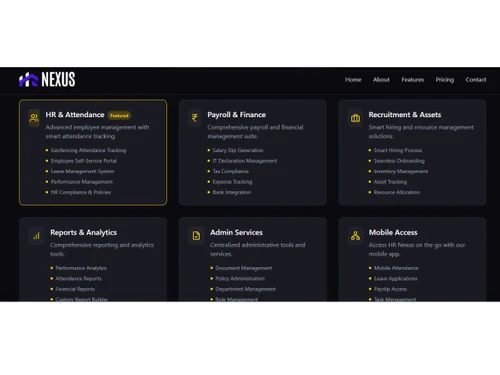Click 'Geofencing Attendance Tracking' item

click(x=88, y=150)
